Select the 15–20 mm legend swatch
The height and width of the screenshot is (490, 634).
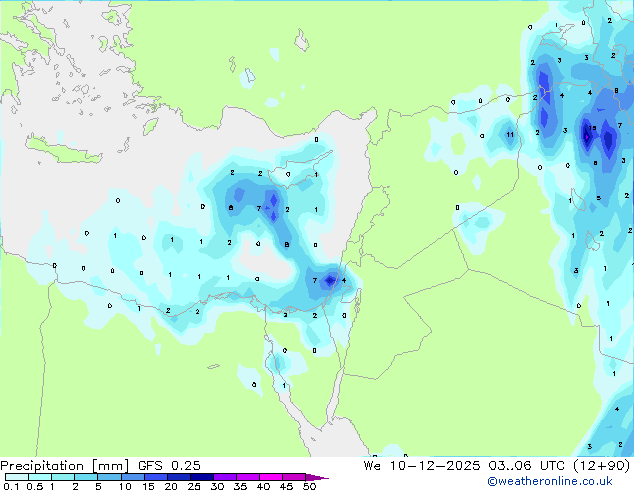point(156,477)
